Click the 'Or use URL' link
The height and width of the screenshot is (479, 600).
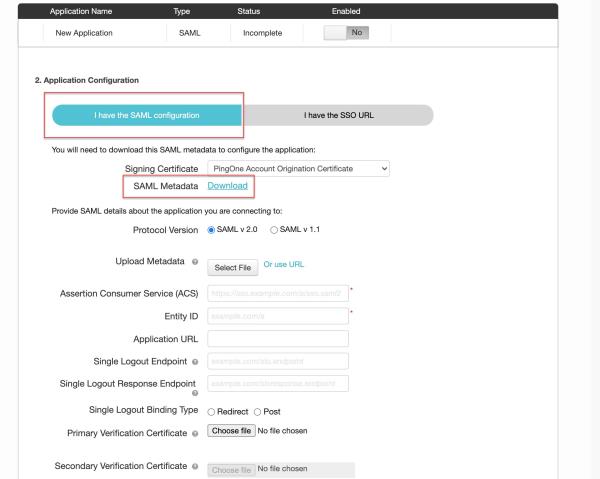284,264
